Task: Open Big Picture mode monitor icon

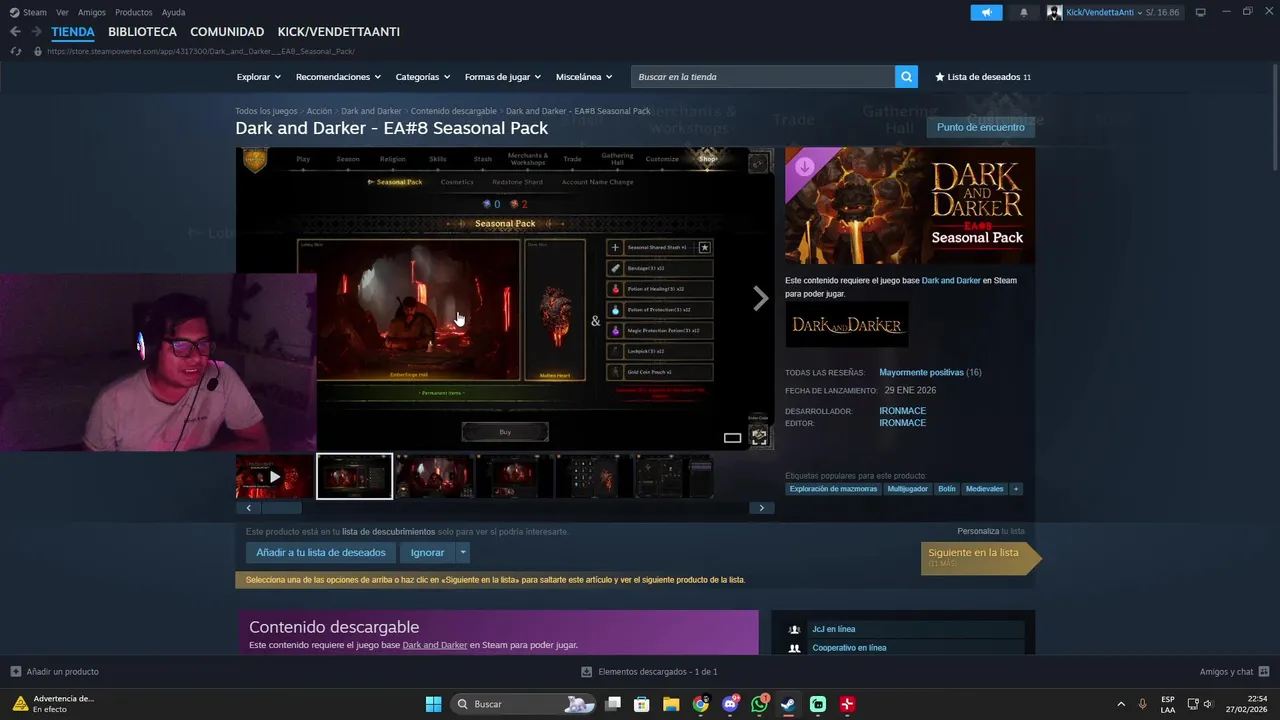Action: tap(1201, 12)
